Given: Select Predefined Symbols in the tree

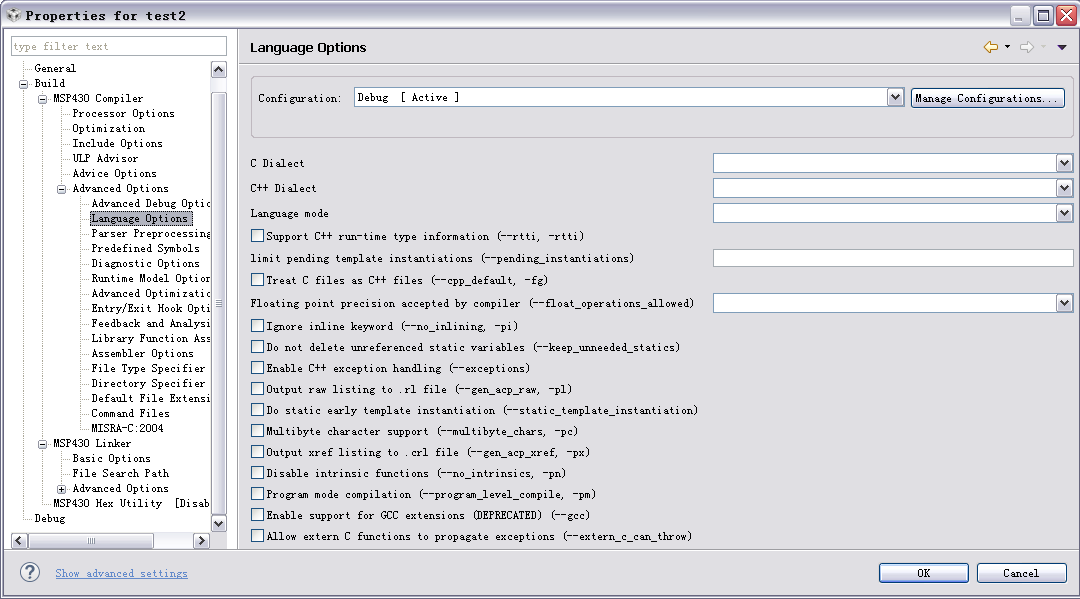Looking at the screenshot, I should tap(145, 248).
